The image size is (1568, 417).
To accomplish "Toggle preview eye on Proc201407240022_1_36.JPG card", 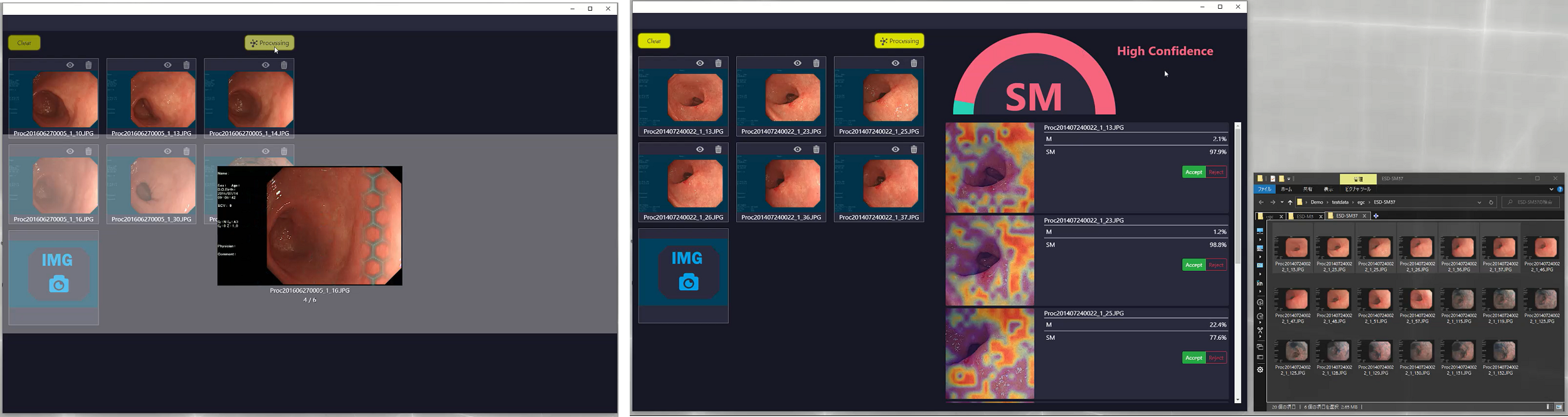I will coord(798,149).
